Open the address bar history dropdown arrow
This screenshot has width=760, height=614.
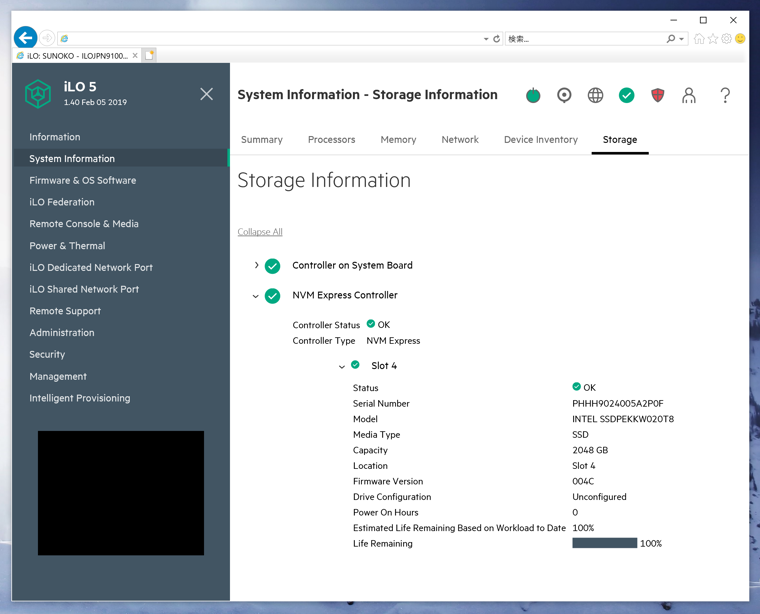(x=486, y=39)
